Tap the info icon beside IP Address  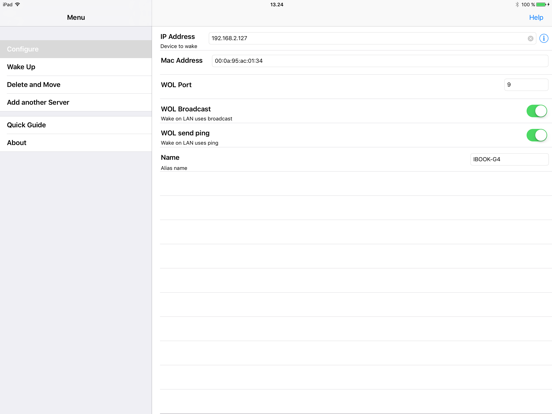(544, 38)
